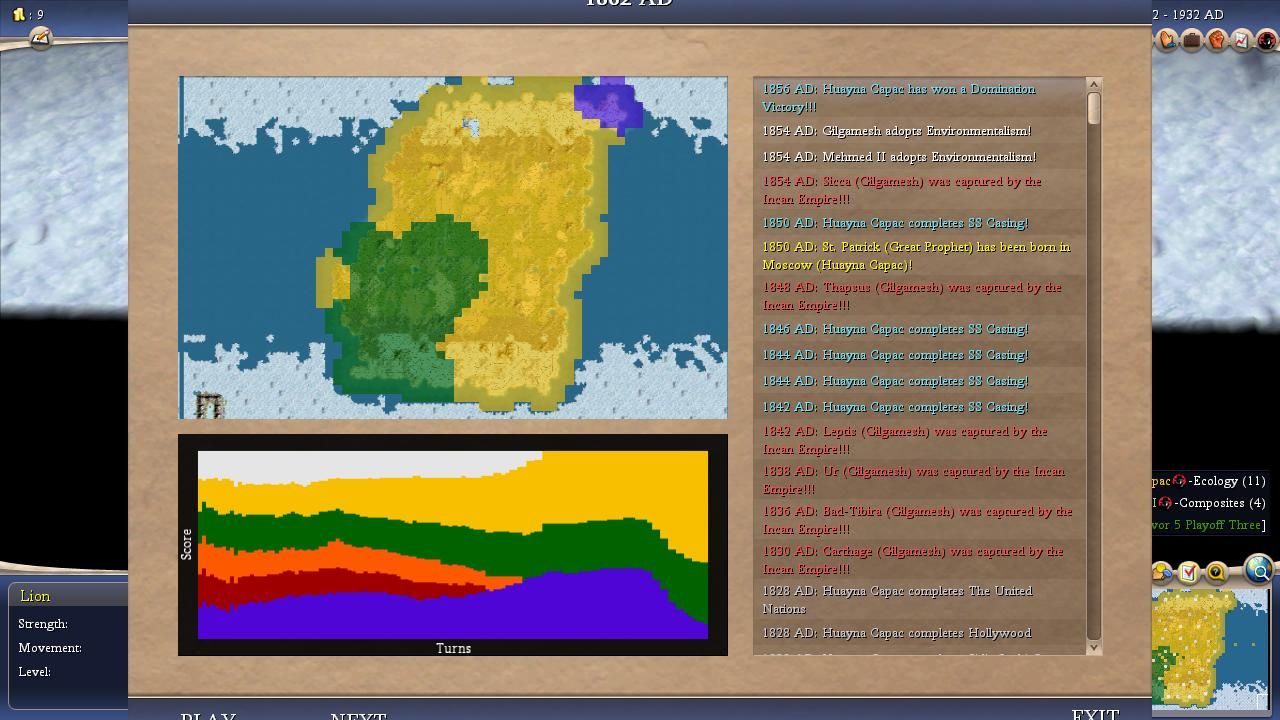Open the Globe view magnifier icon

[x=1259, y=570]
